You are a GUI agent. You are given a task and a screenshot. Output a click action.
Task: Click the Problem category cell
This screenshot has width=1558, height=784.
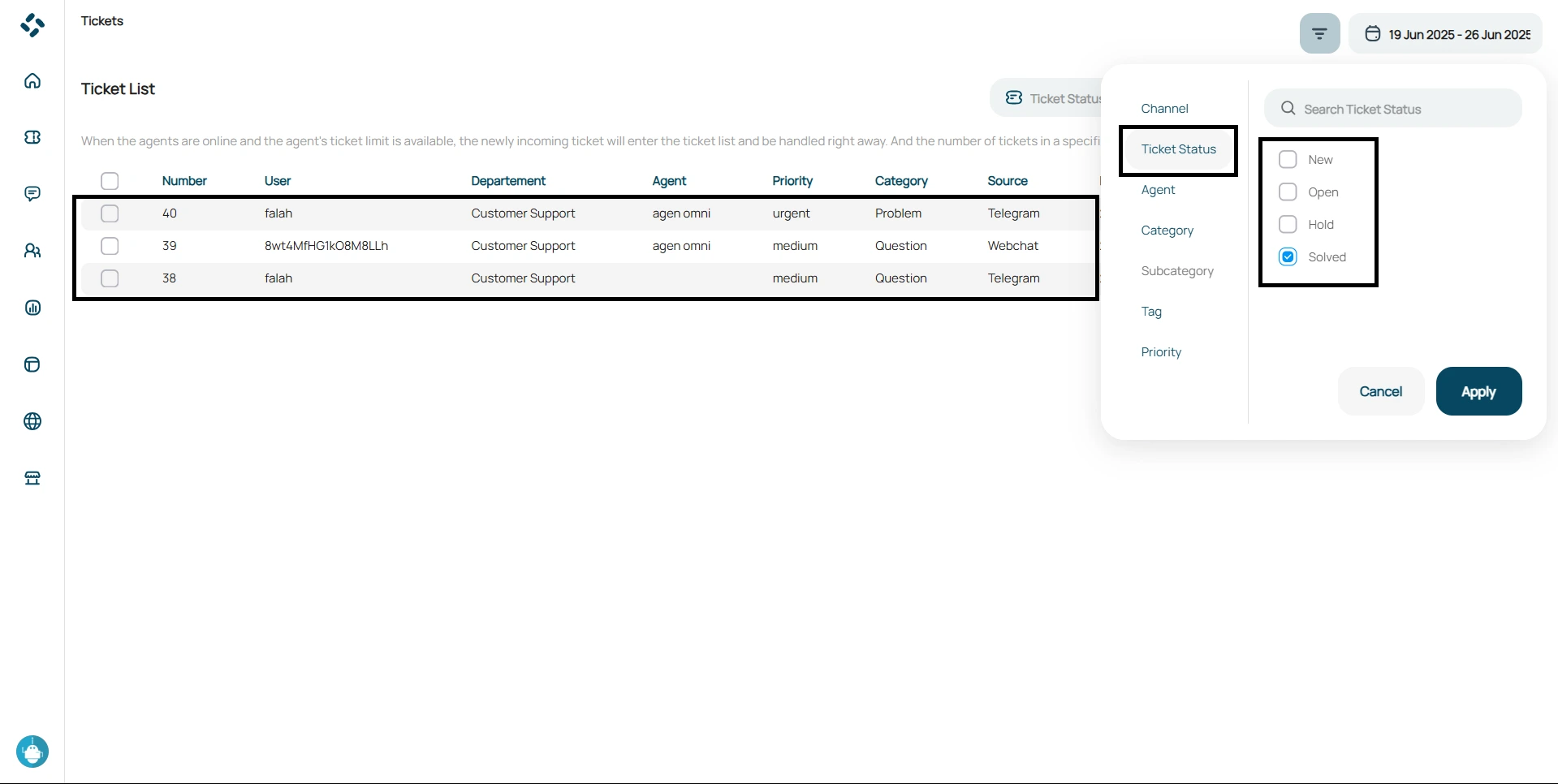[x=898, y=213]
